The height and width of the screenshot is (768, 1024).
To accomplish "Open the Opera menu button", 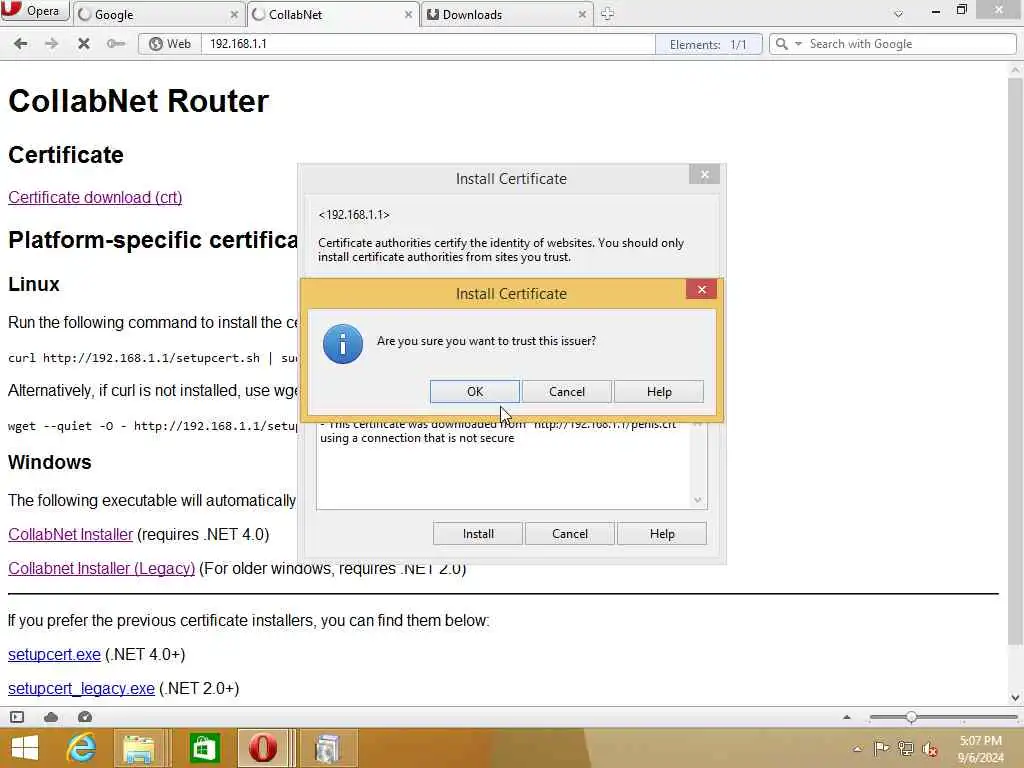I will click(34, 10).
